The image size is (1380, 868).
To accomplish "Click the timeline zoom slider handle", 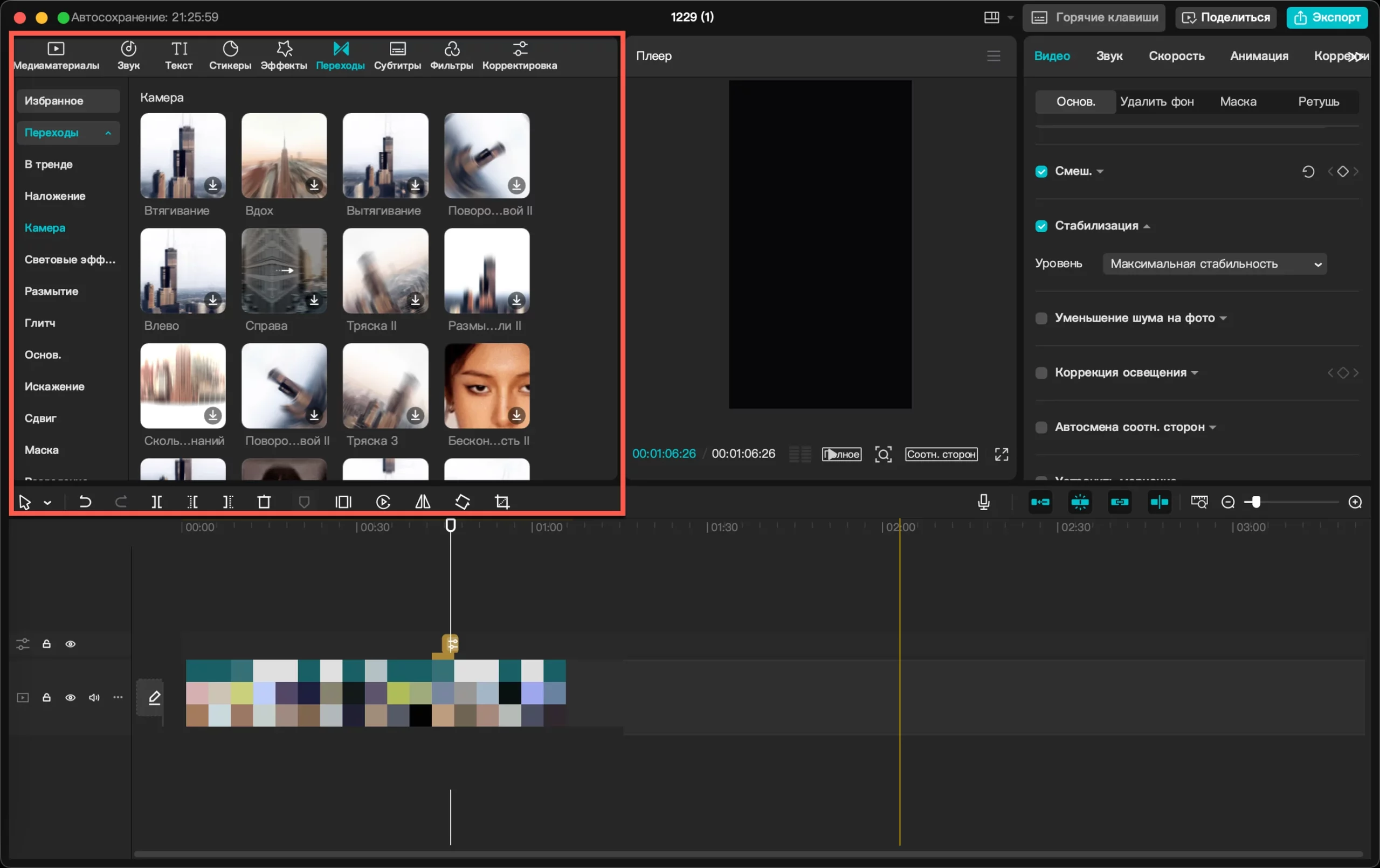I will tap(1255, 502).
